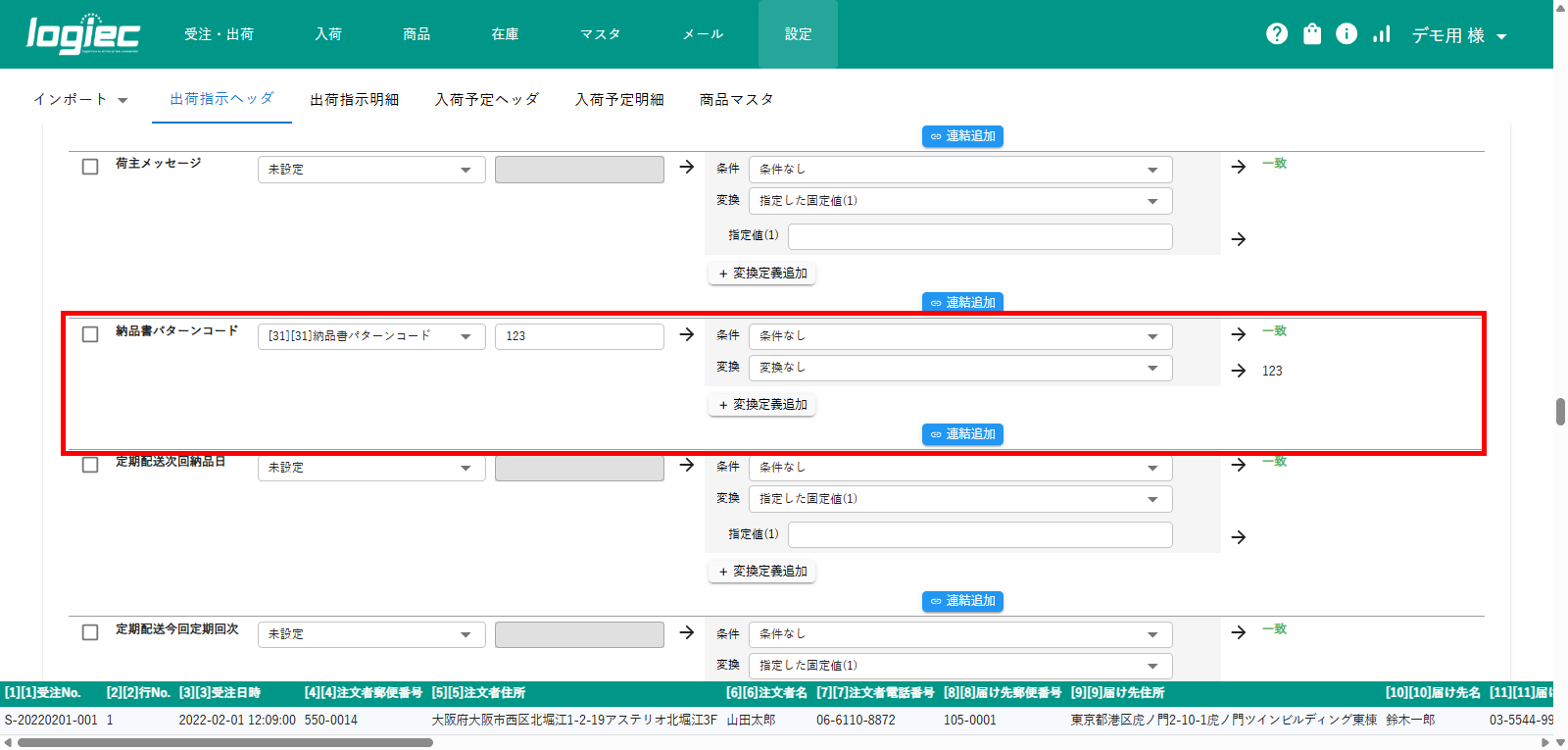Screen dimensions: 1568x750
Task: Open the デモ用 様 user menu
Action: [x=1458, y=35]
